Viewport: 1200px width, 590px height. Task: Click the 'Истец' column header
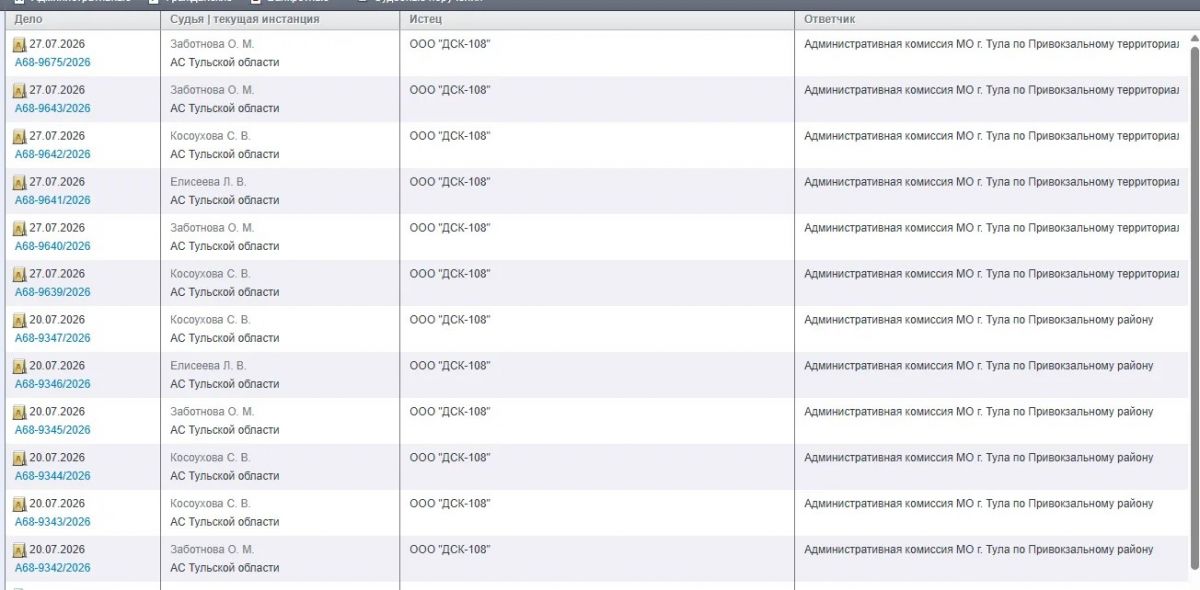tap(597, 19)
